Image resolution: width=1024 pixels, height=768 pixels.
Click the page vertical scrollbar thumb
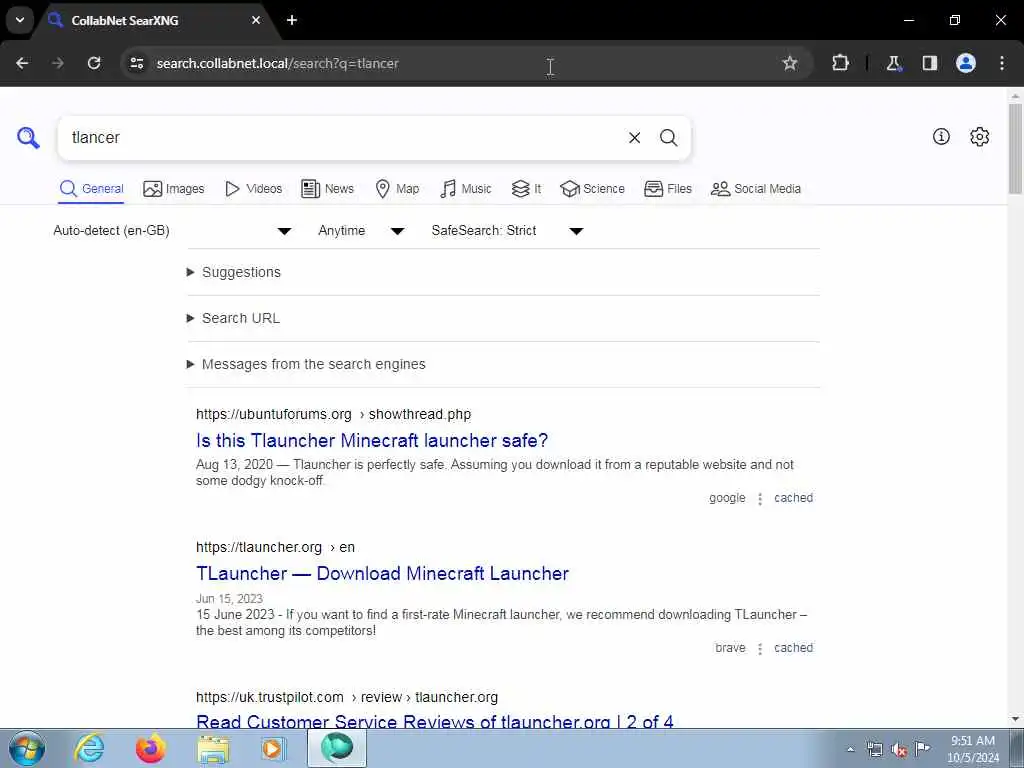click(x=1015, y=149)
